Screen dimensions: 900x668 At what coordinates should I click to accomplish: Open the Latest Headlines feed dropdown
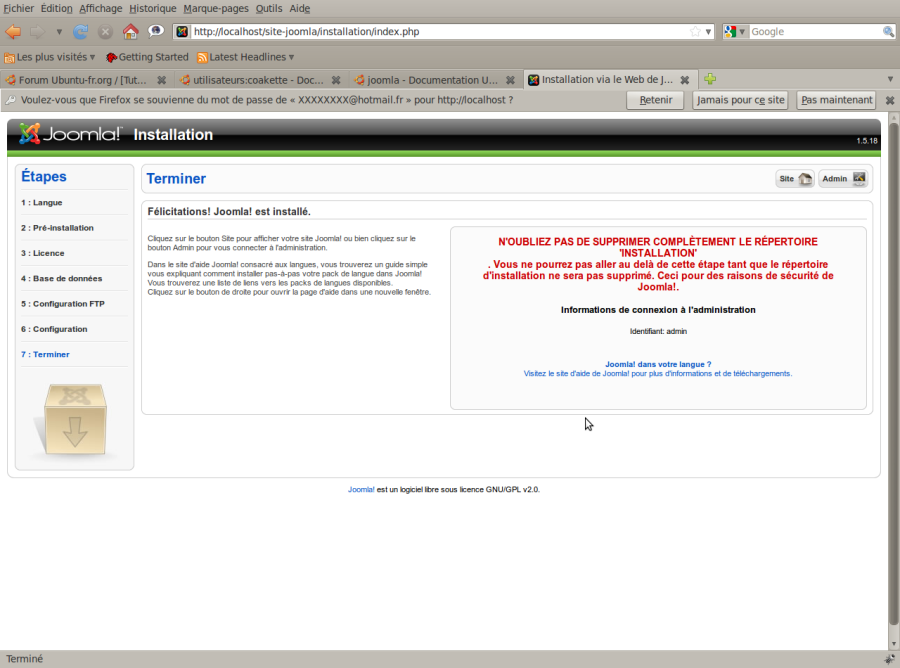246,57
